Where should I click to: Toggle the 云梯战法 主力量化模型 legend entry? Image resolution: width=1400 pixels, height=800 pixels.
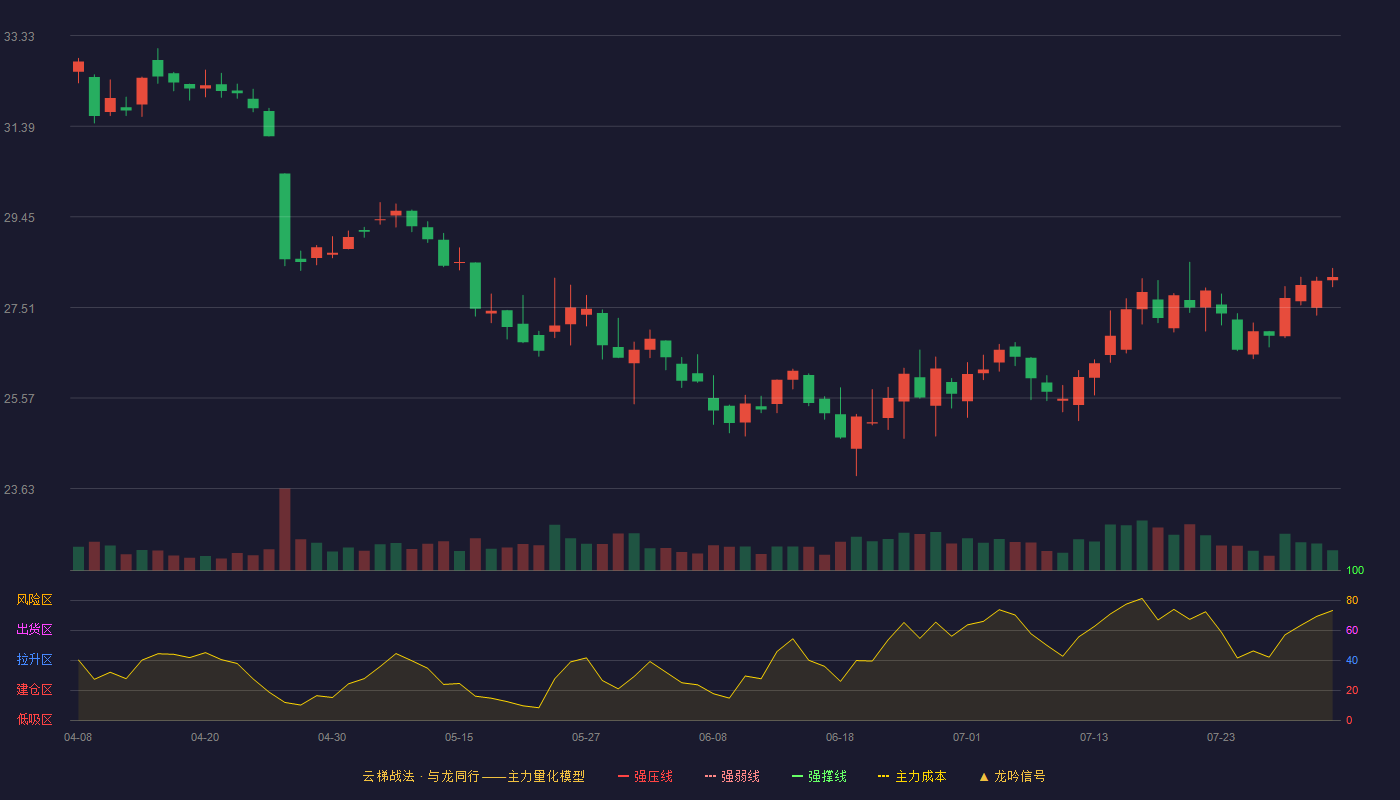tap(473, 776)
